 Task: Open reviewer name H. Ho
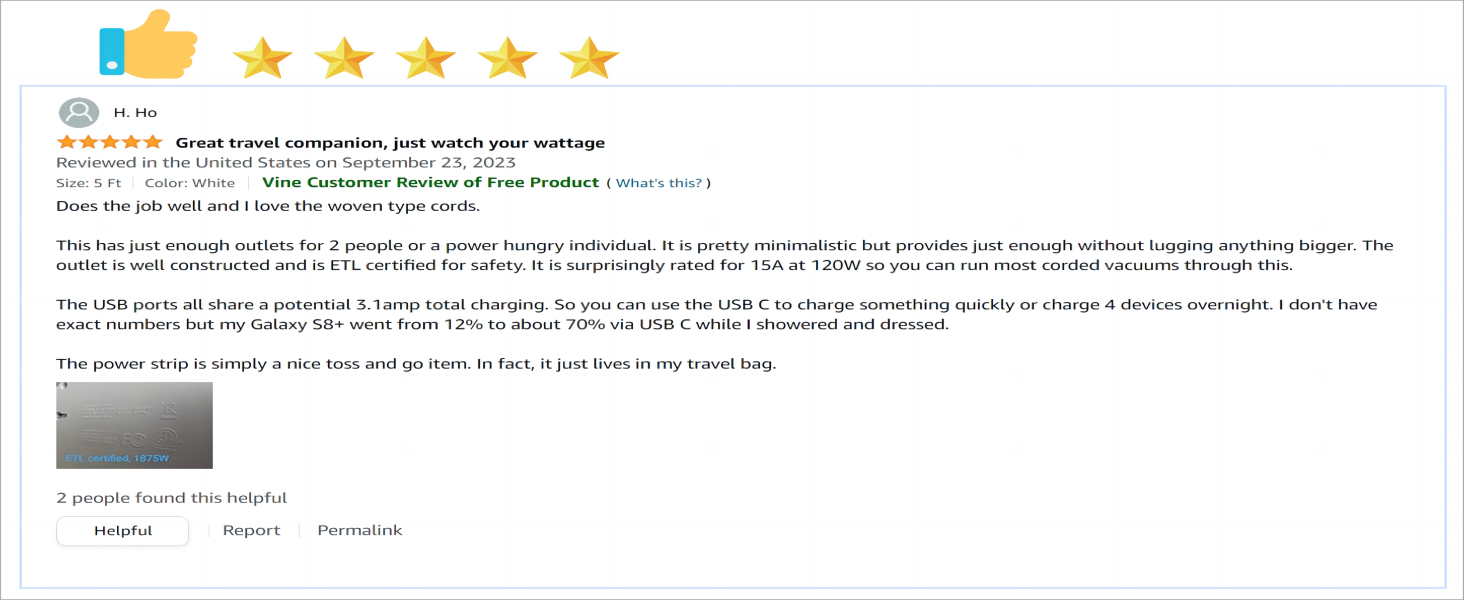pos(135,113)
